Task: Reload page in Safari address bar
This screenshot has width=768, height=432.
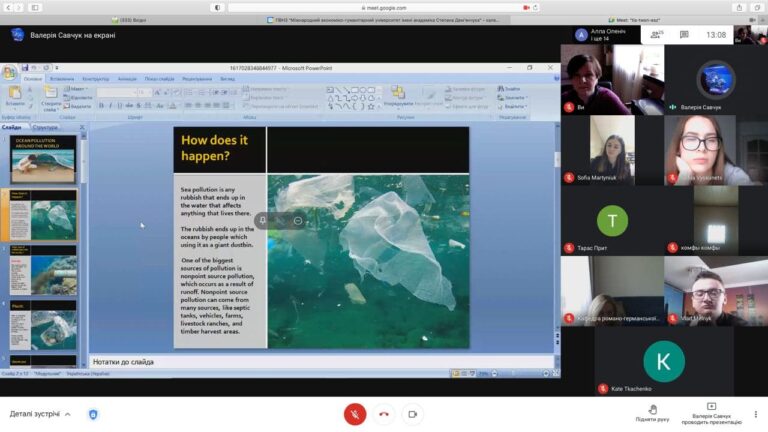Action: 535,8
